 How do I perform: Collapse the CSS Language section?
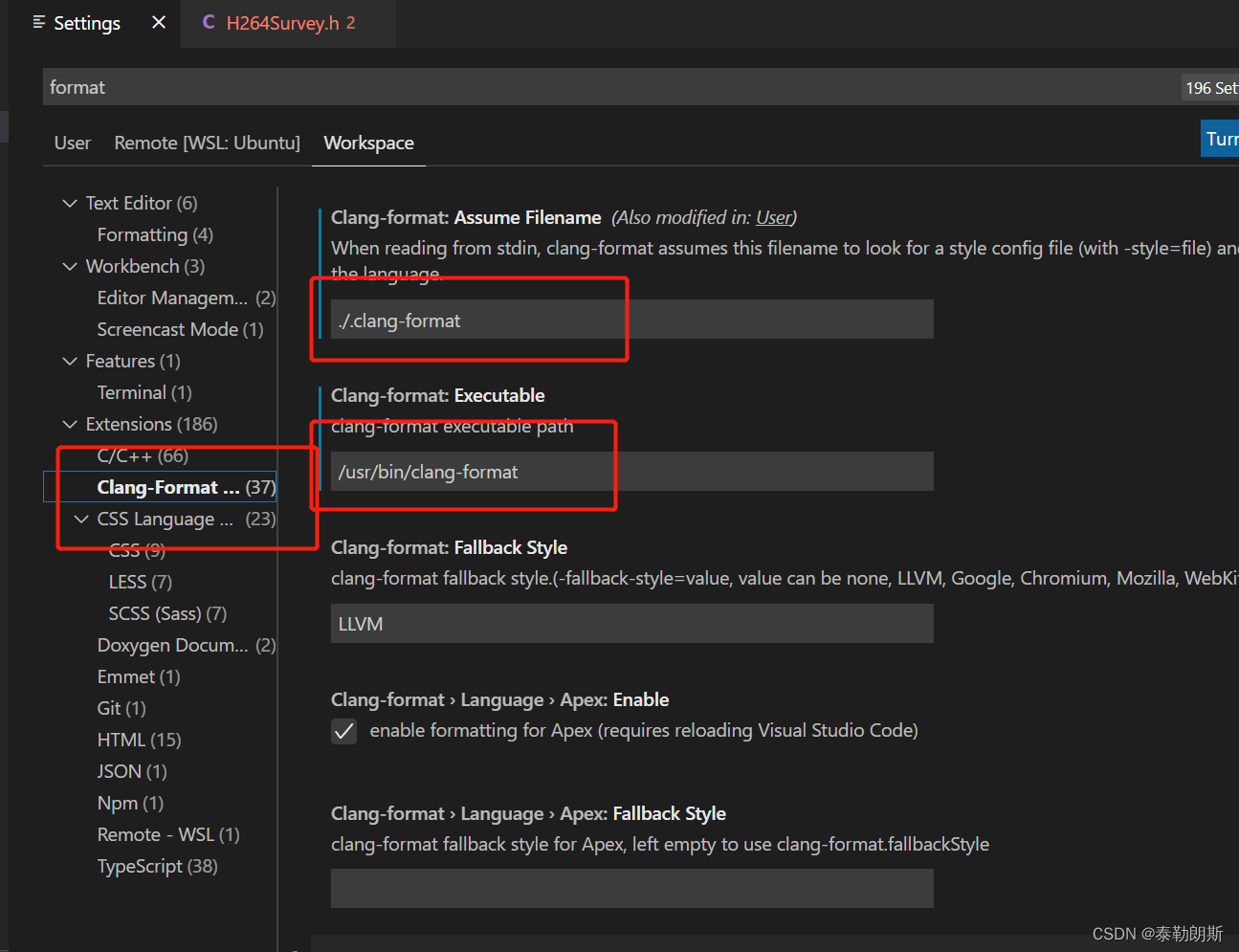pos(80,519)
